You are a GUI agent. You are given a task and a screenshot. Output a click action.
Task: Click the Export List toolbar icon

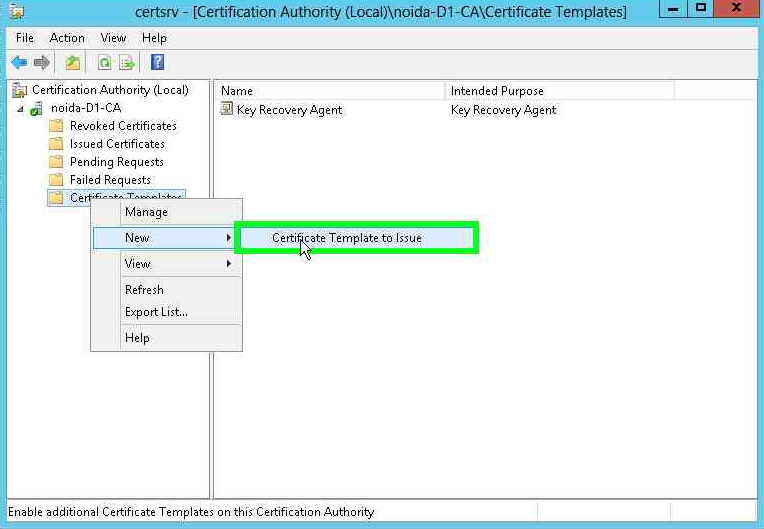[x=127, y=62]
